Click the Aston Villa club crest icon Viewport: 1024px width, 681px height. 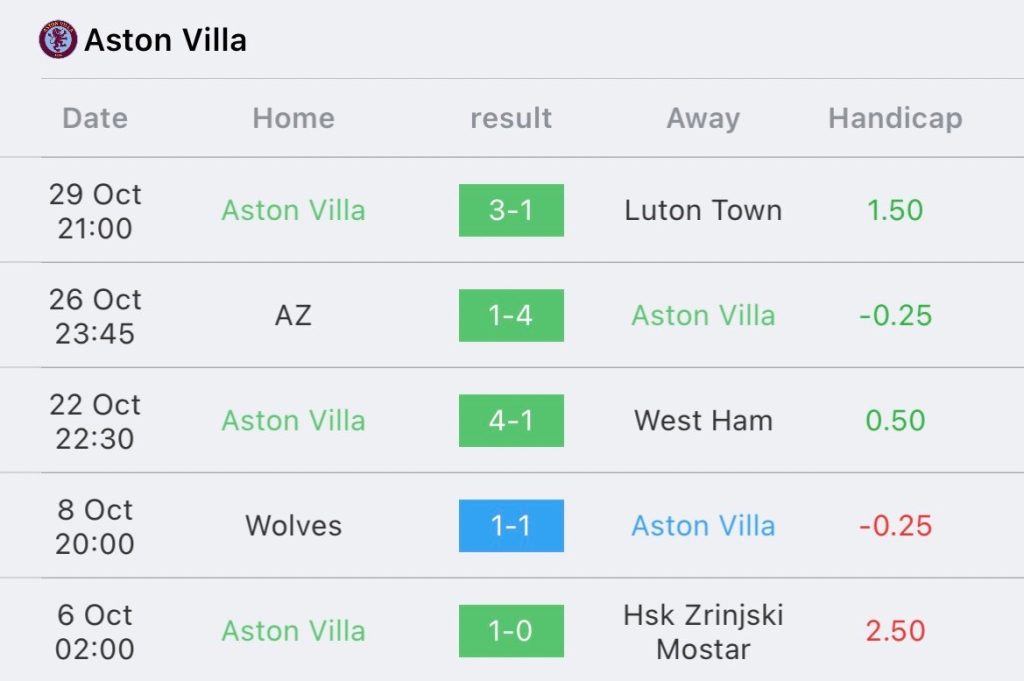58,40
